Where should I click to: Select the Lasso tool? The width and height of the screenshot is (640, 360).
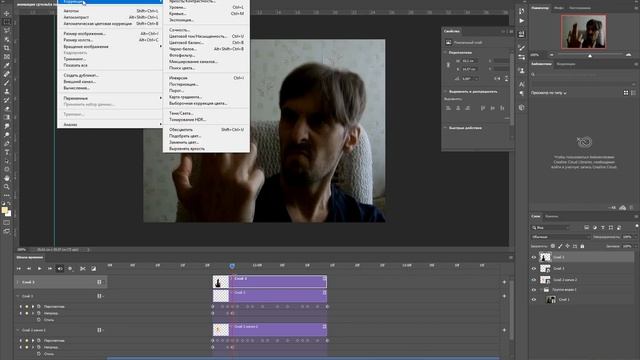pos(7,31)
